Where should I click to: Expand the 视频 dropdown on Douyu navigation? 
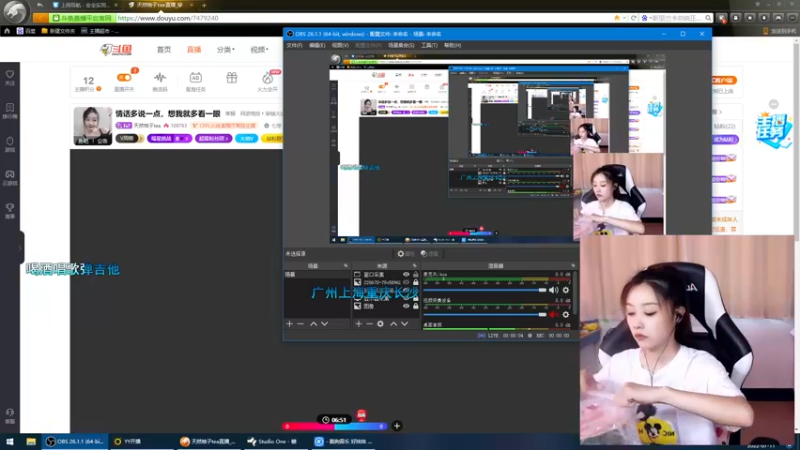pyautogui.click(x=259, y=49)
